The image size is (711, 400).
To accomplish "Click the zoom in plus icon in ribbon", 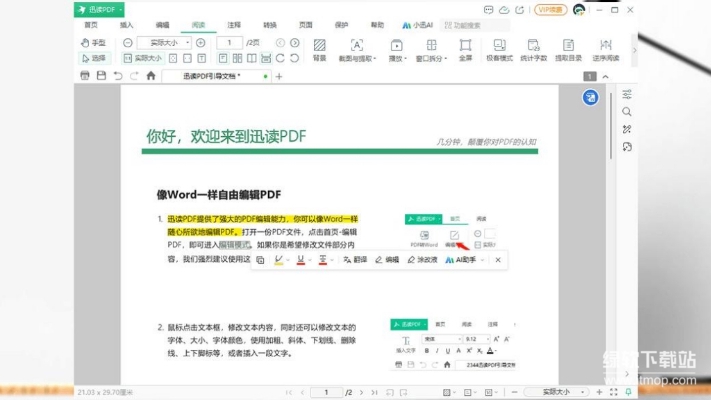I will coord(200,43).
